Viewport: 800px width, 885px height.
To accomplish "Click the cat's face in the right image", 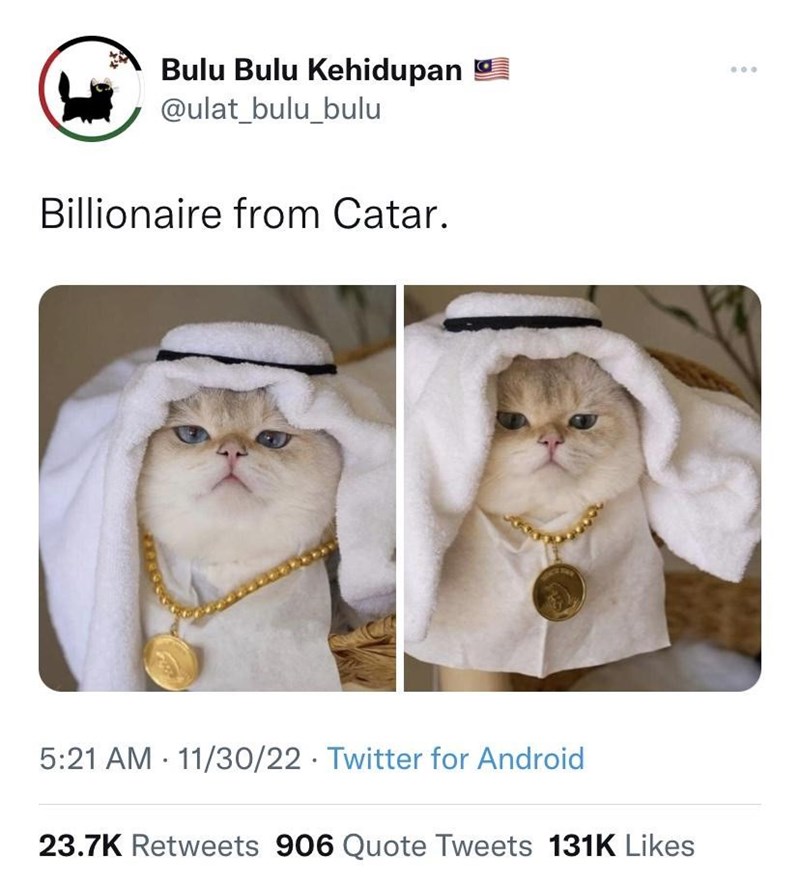I will 550,440.
